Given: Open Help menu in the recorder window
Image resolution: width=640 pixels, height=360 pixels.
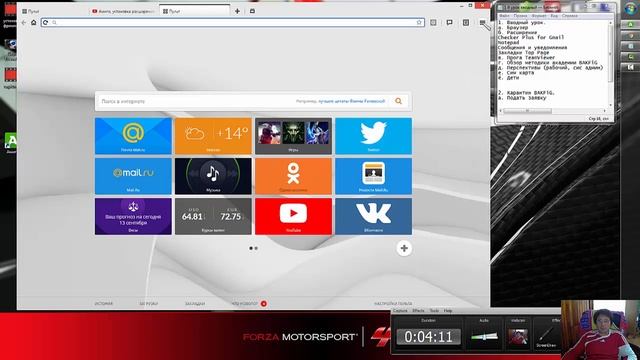Looking at the screenshot, I should point(448,311).
